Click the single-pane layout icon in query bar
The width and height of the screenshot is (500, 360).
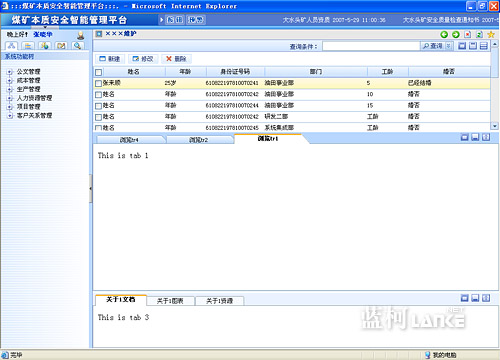(462, 46)
